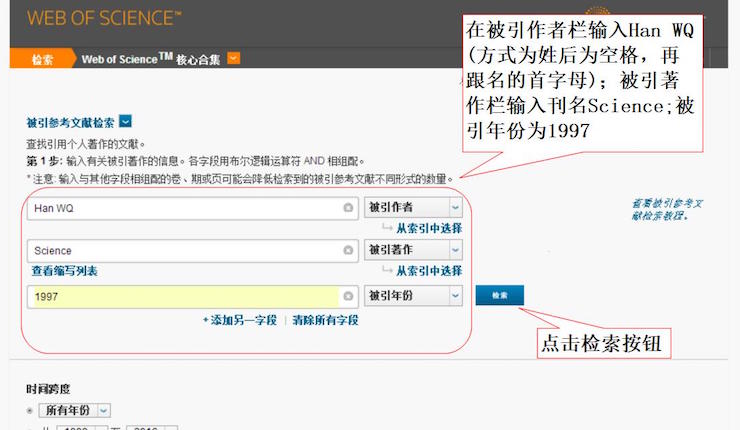Open the Web of Science core collection dropdown

[234, 58]
